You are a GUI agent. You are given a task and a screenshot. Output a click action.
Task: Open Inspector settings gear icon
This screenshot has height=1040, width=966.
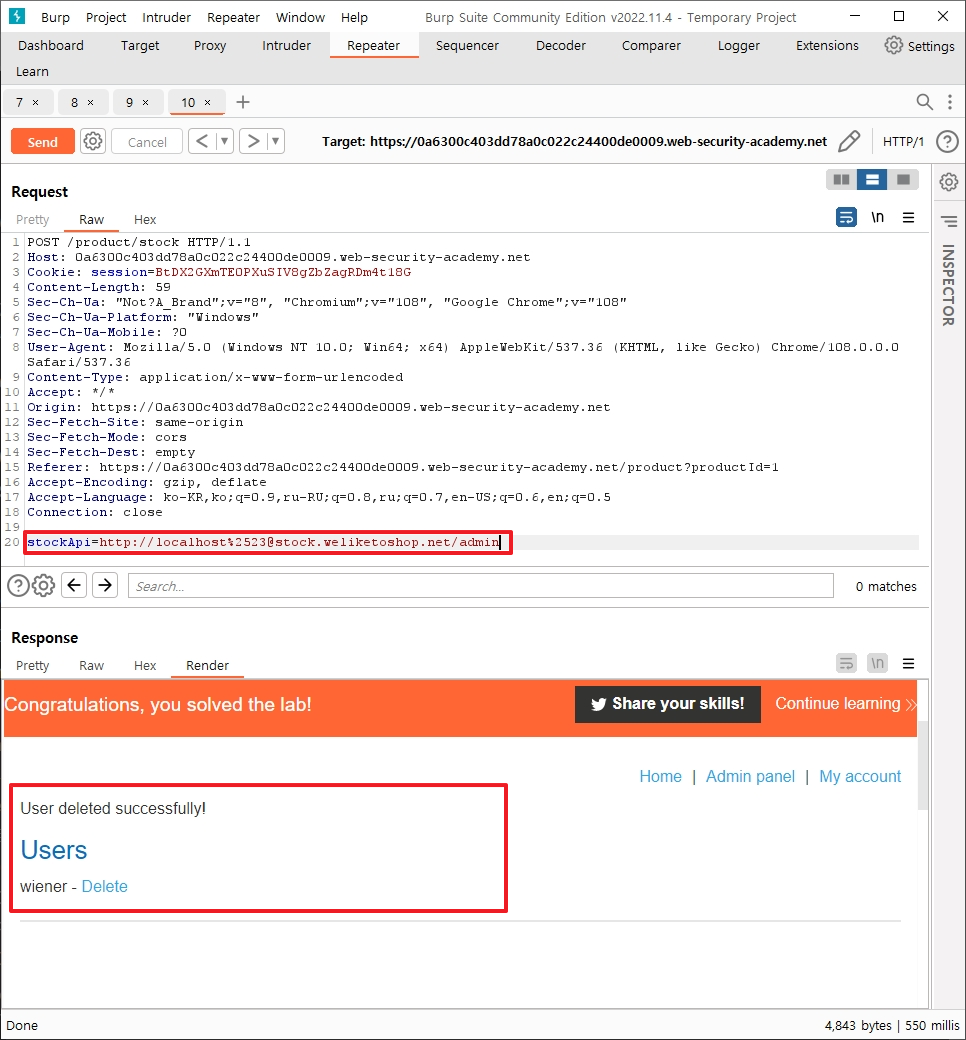point(949,182)
